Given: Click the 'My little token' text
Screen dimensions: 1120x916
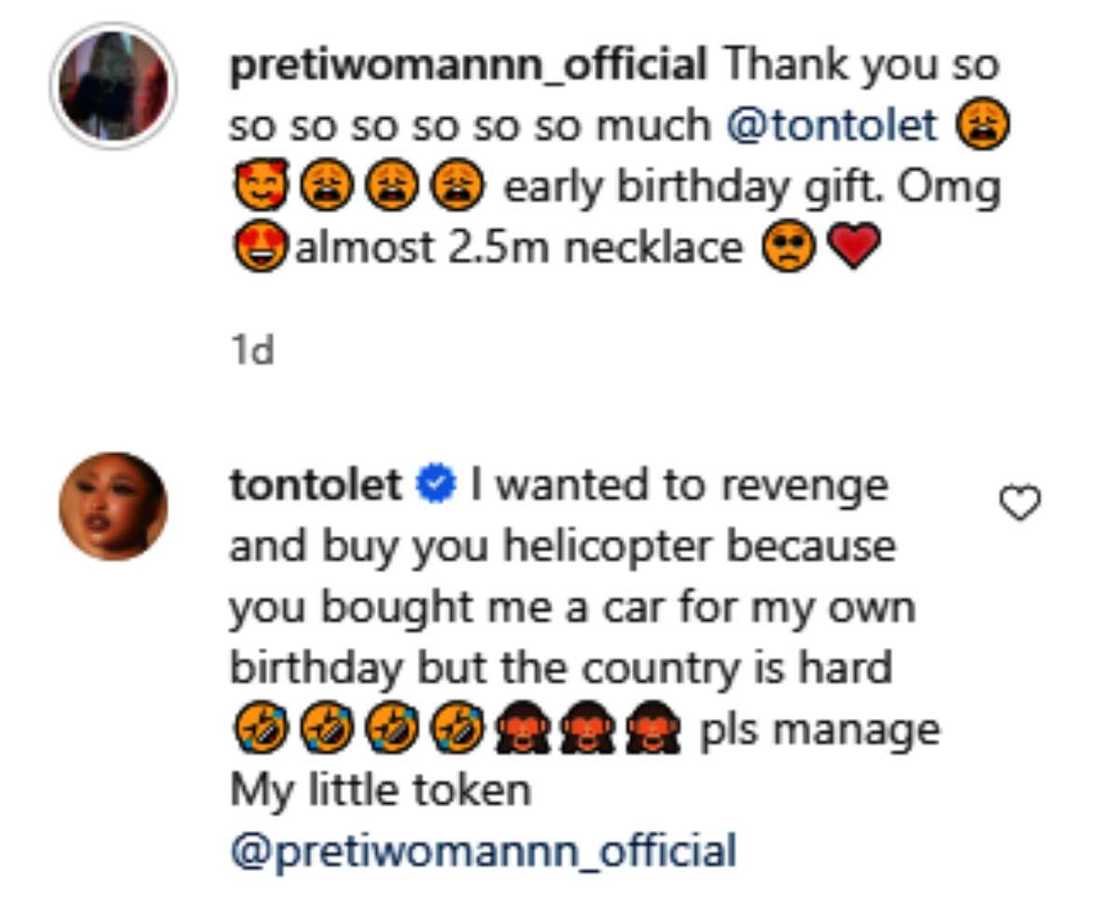Looking at the screenshot, I should [x=380, y=791].
